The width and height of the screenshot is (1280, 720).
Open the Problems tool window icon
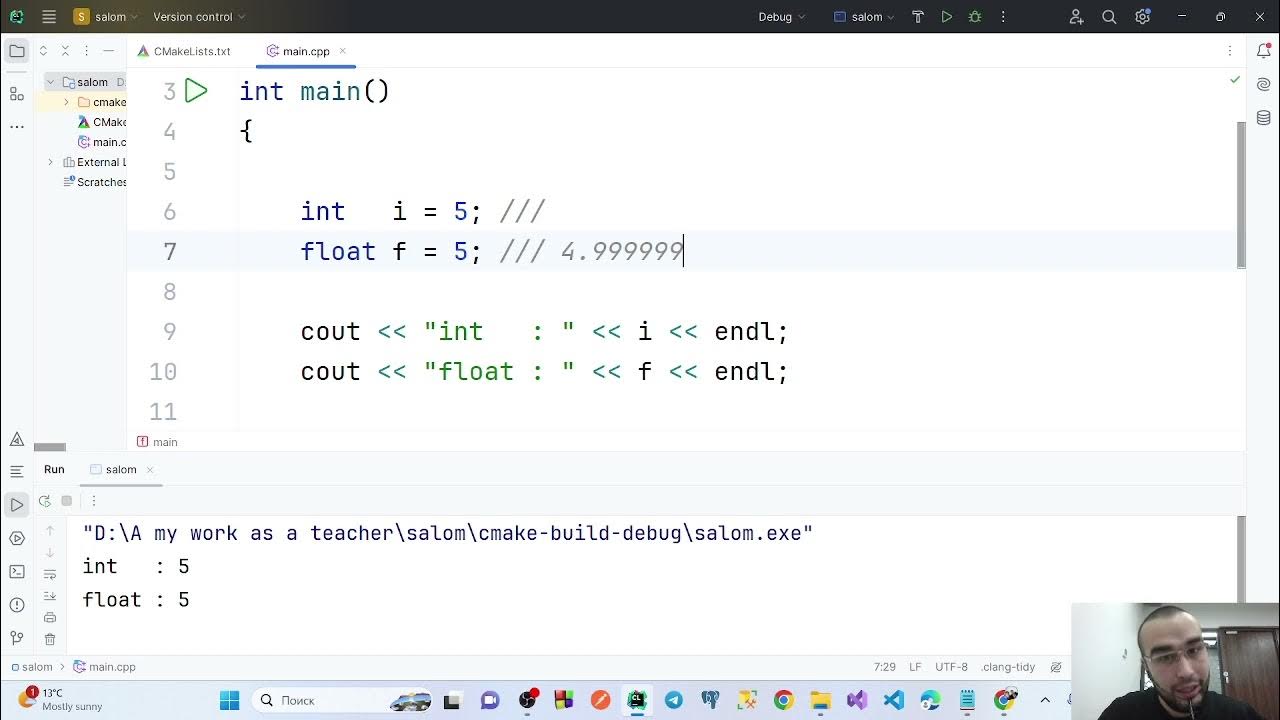17,605
